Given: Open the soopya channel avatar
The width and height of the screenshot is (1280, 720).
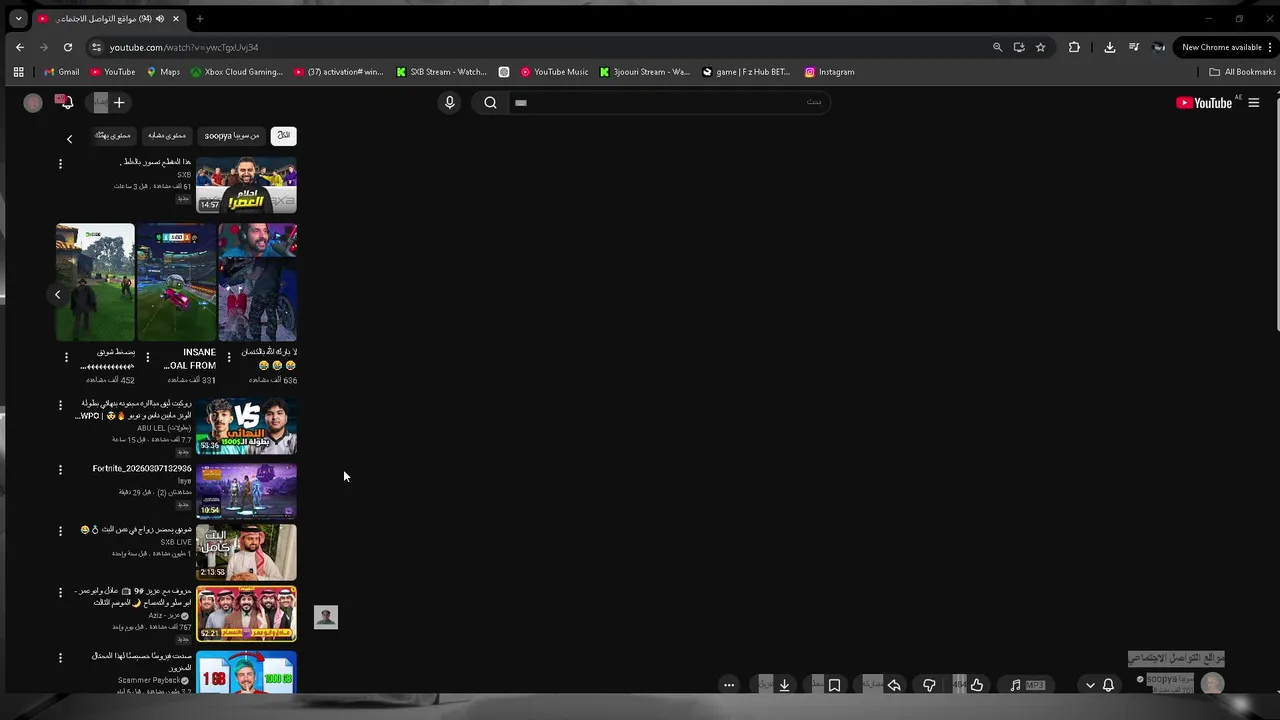Looking at the screenshot, I should 1212,683.
